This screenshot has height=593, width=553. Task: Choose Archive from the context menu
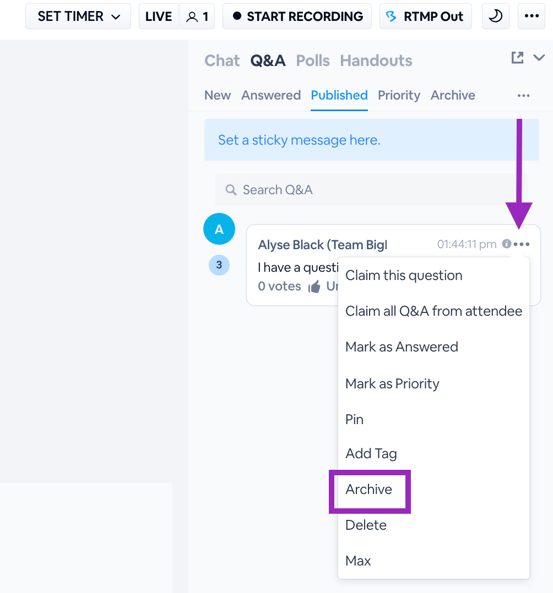point(369,489)
